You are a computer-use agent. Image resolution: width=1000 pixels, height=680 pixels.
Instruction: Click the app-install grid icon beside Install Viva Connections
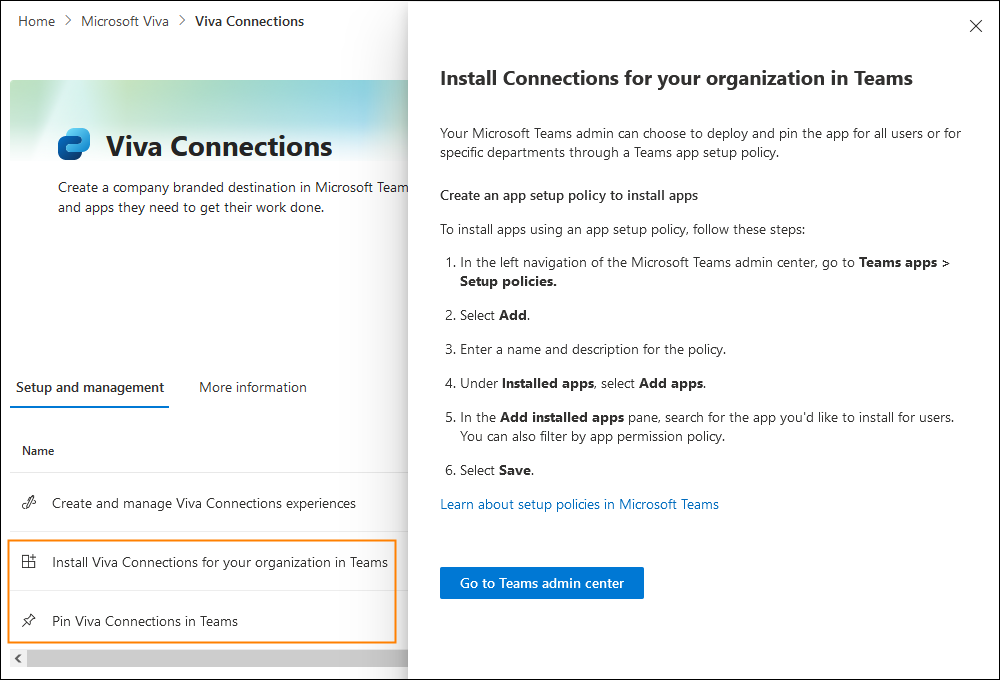[x=29, y=561]
